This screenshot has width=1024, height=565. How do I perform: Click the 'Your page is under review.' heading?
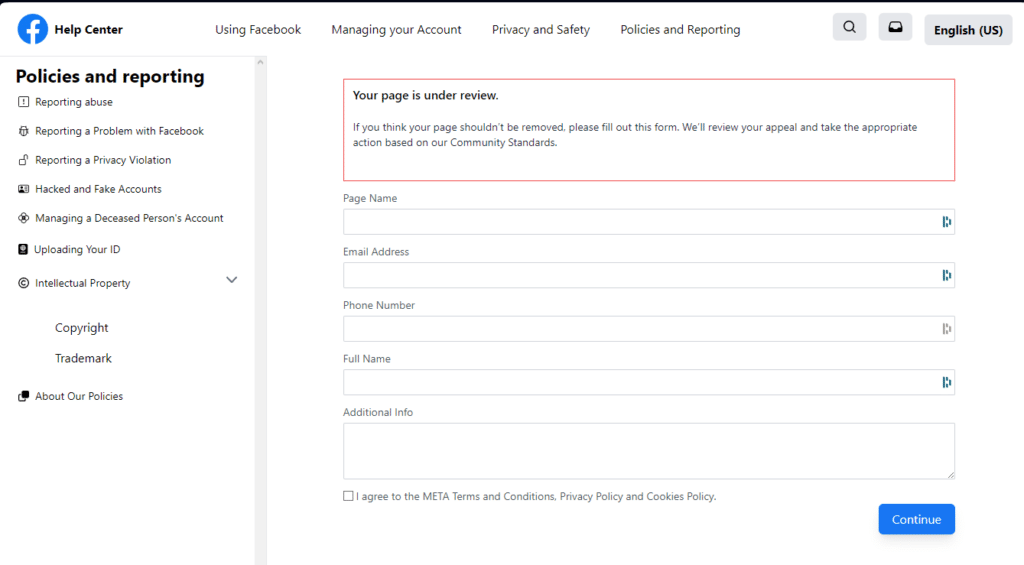coord(425,95)
